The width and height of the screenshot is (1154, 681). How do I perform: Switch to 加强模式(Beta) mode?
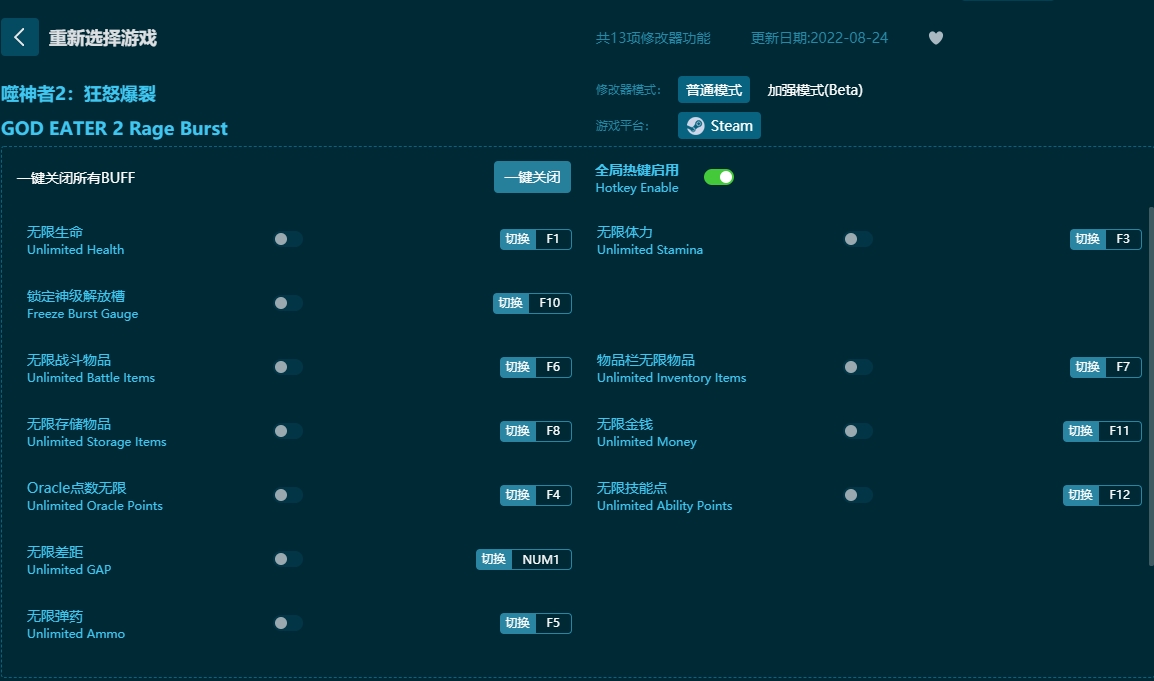pos(815,90)
